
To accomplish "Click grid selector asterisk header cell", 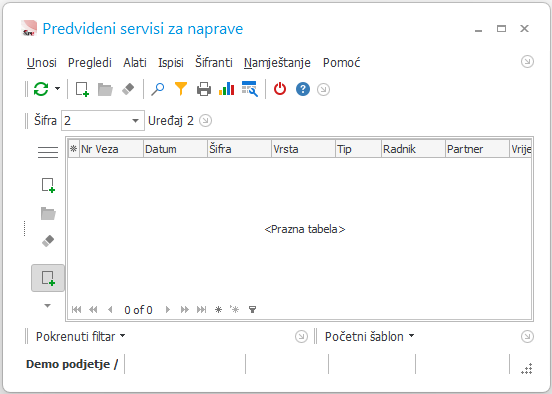I will tap(74, 149).
